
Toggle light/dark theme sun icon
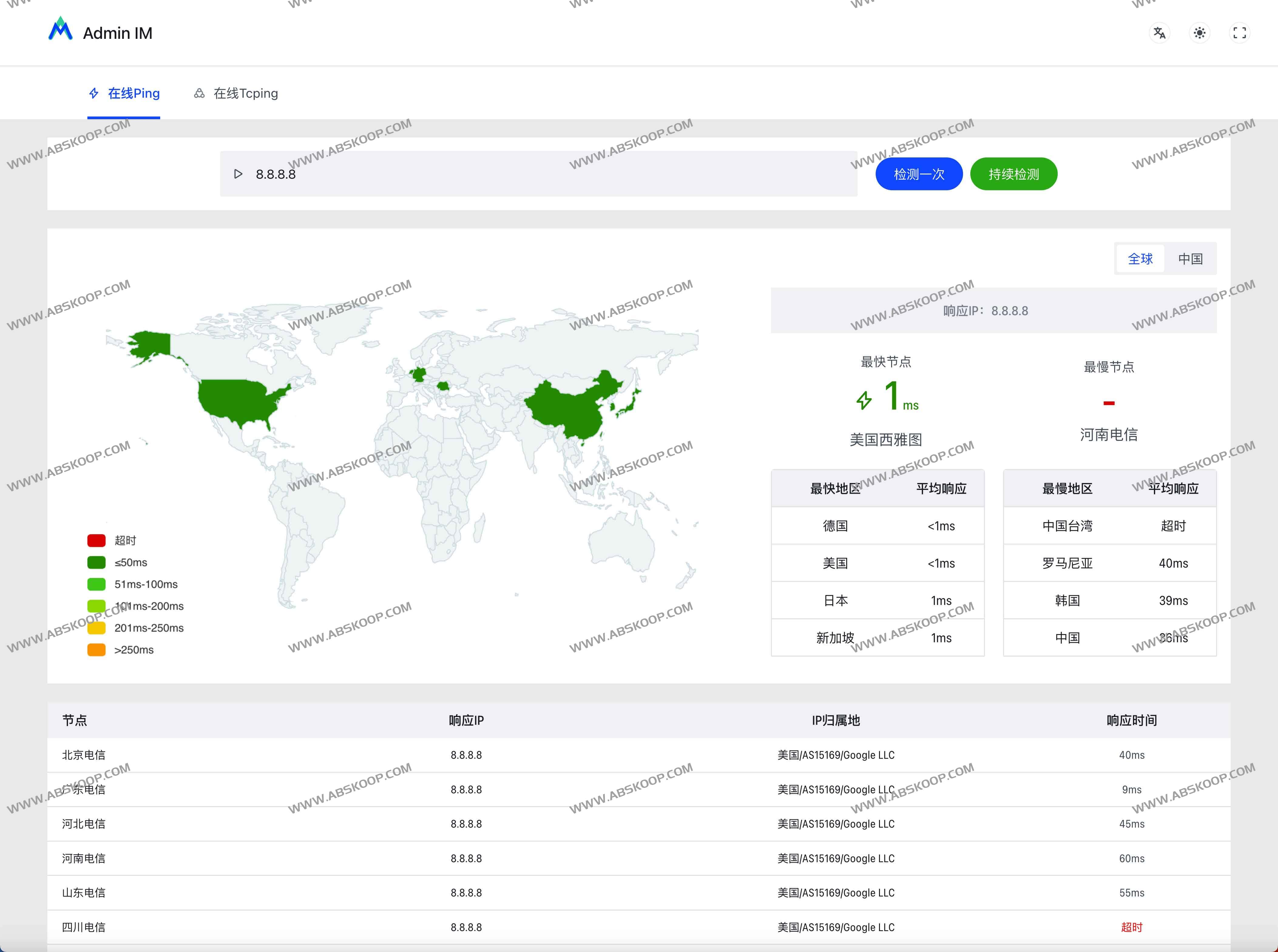1200,33
